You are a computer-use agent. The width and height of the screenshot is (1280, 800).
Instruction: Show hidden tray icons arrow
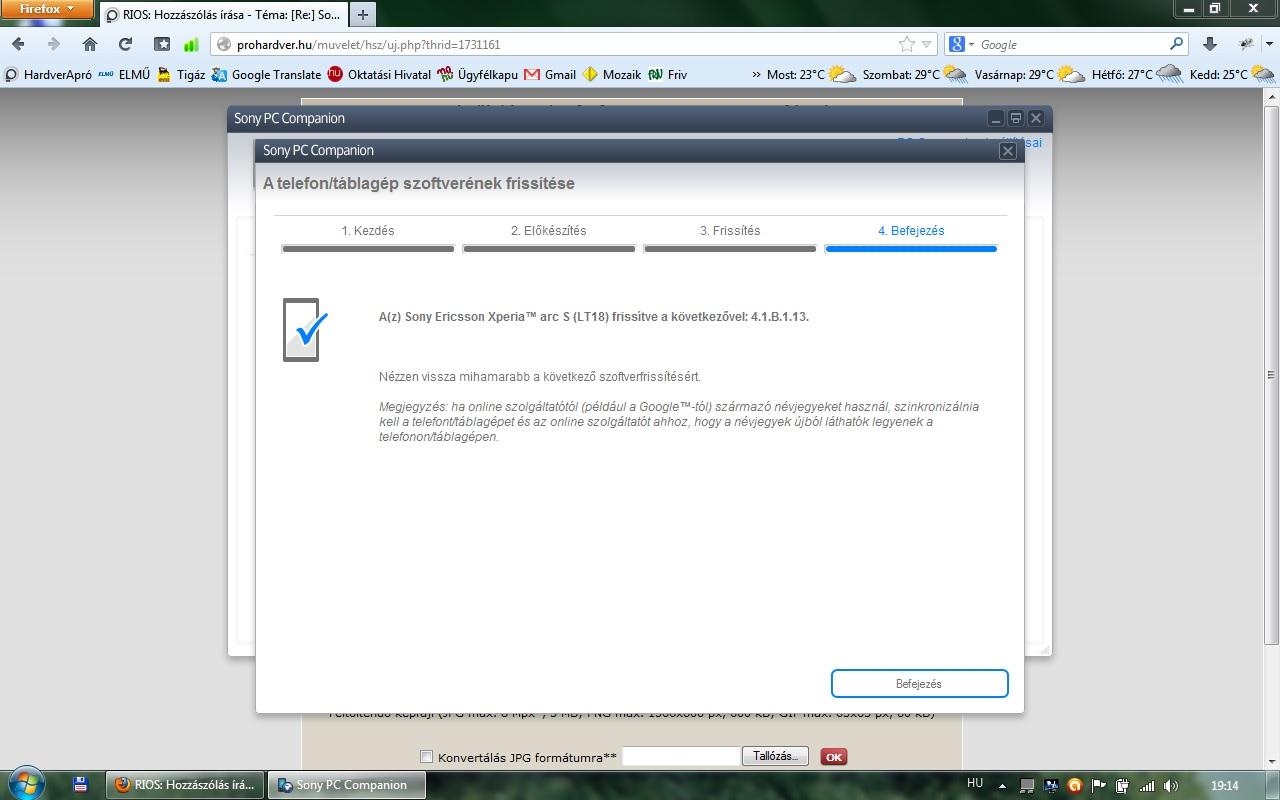click(x=1002, y=786)
